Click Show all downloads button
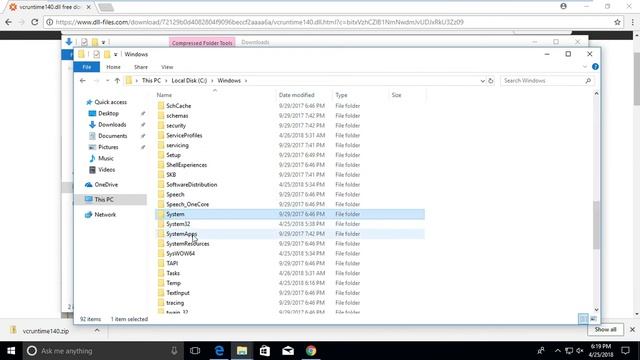The image size is (640, 360). 605,329
